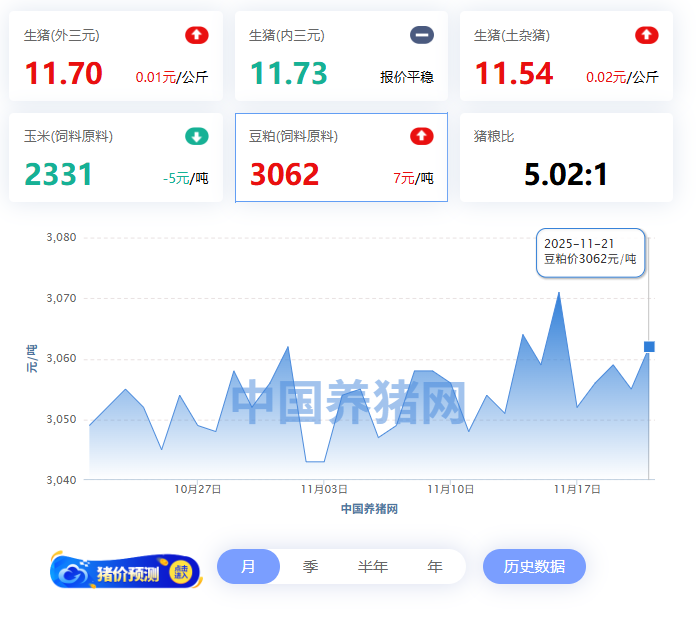This screenshot has height=626, width=696.
Task: Switch chart to 年 range
Action: click(434, 566)
